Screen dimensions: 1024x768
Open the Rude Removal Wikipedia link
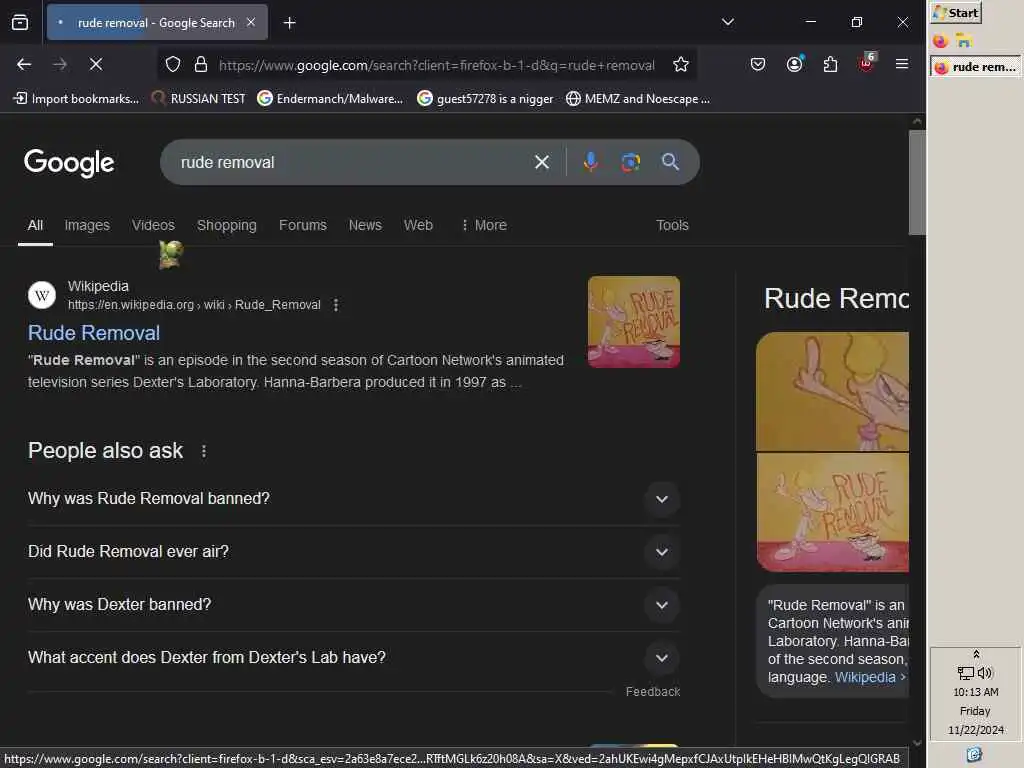click(x=93, y=333)
